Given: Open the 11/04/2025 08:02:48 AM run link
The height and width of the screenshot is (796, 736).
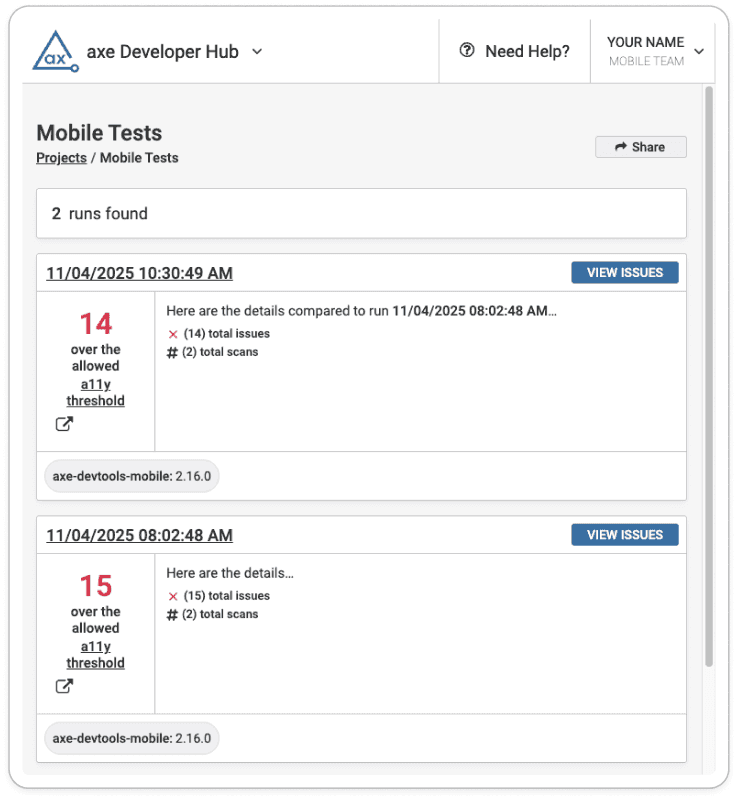Looking at the screenshot, I should (139, 535).
